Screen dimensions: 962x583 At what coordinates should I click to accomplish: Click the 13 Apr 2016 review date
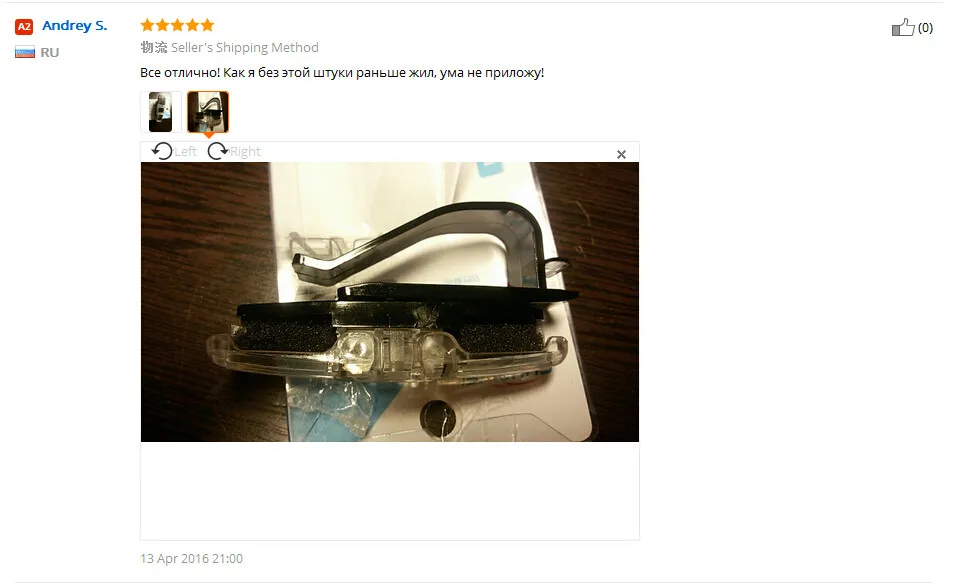[x=191, y=558]
